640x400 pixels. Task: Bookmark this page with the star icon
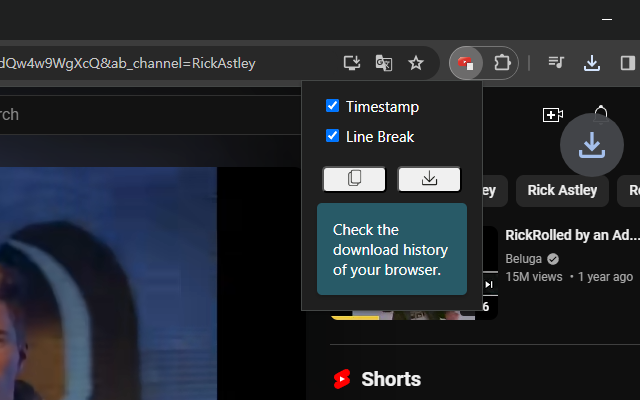coord(416,63)
